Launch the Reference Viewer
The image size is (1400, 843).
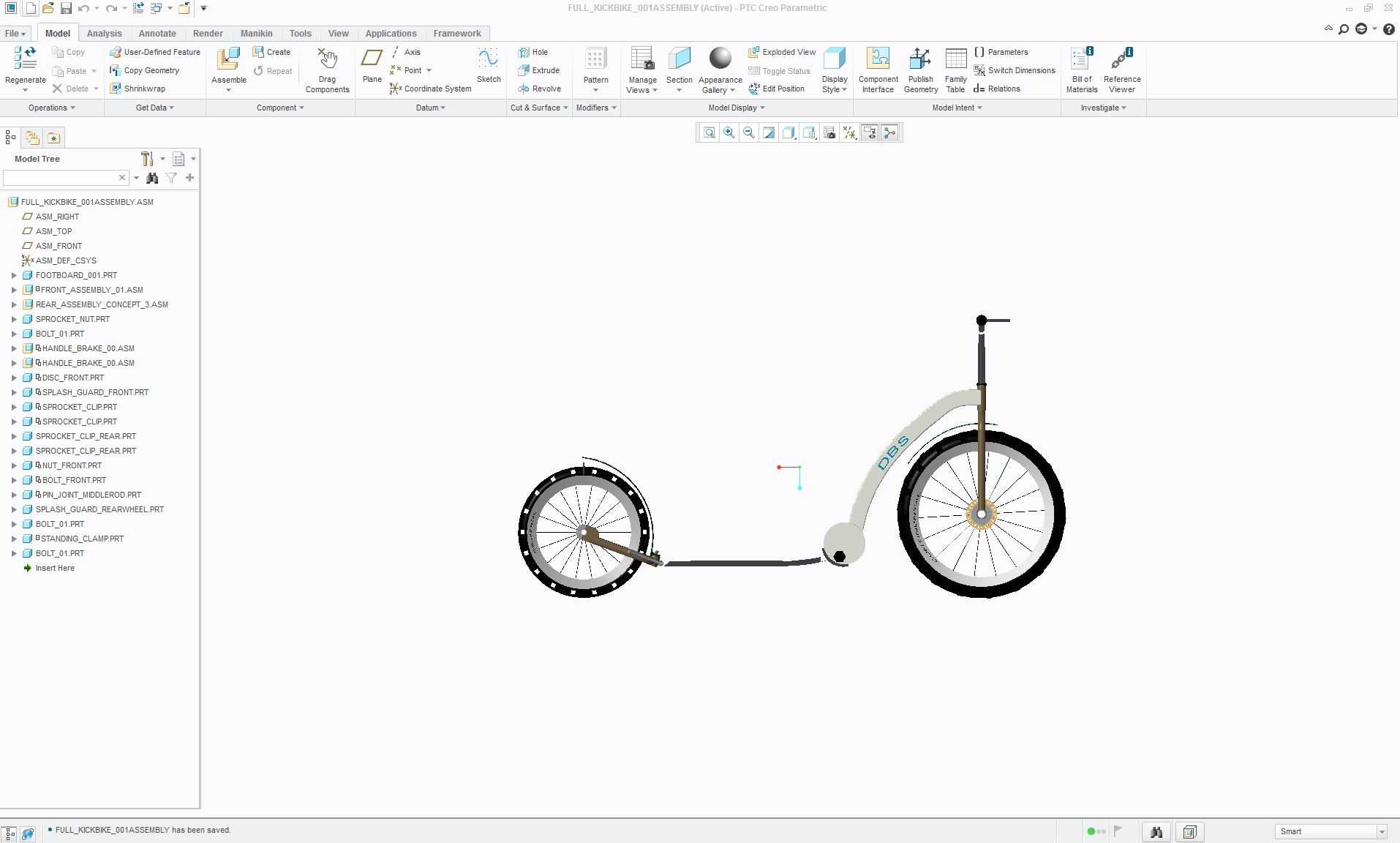tap(1121, 71)
